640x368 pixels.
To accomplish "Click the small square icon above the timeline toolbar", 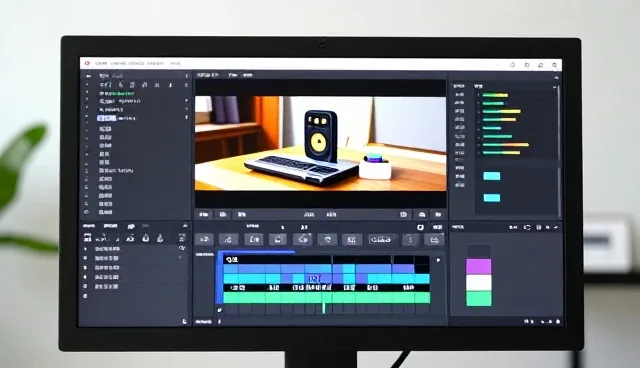I will click(420, 227).
